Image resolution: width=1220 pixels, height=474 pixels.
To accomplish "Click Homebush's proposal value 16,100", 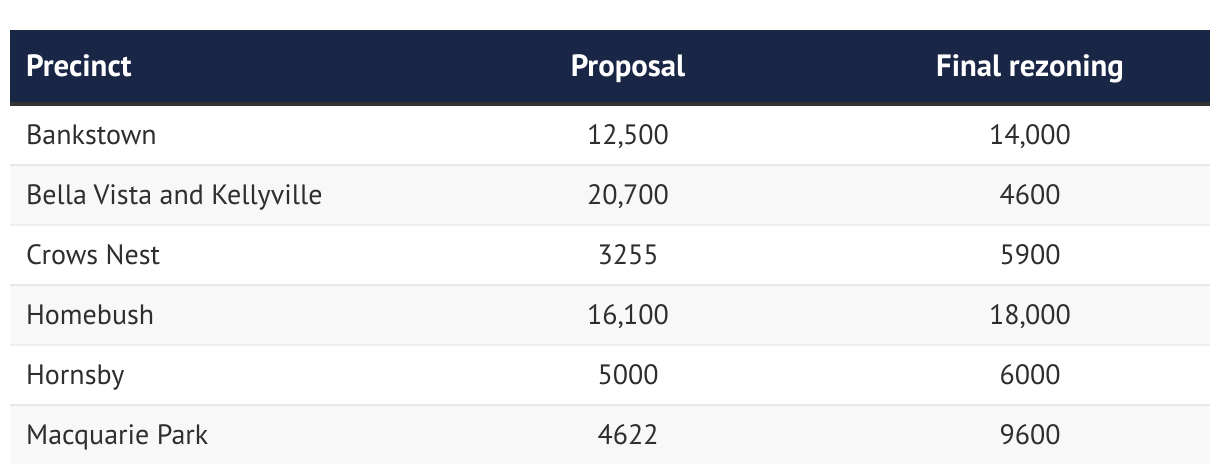I will [x=628, y=315].
